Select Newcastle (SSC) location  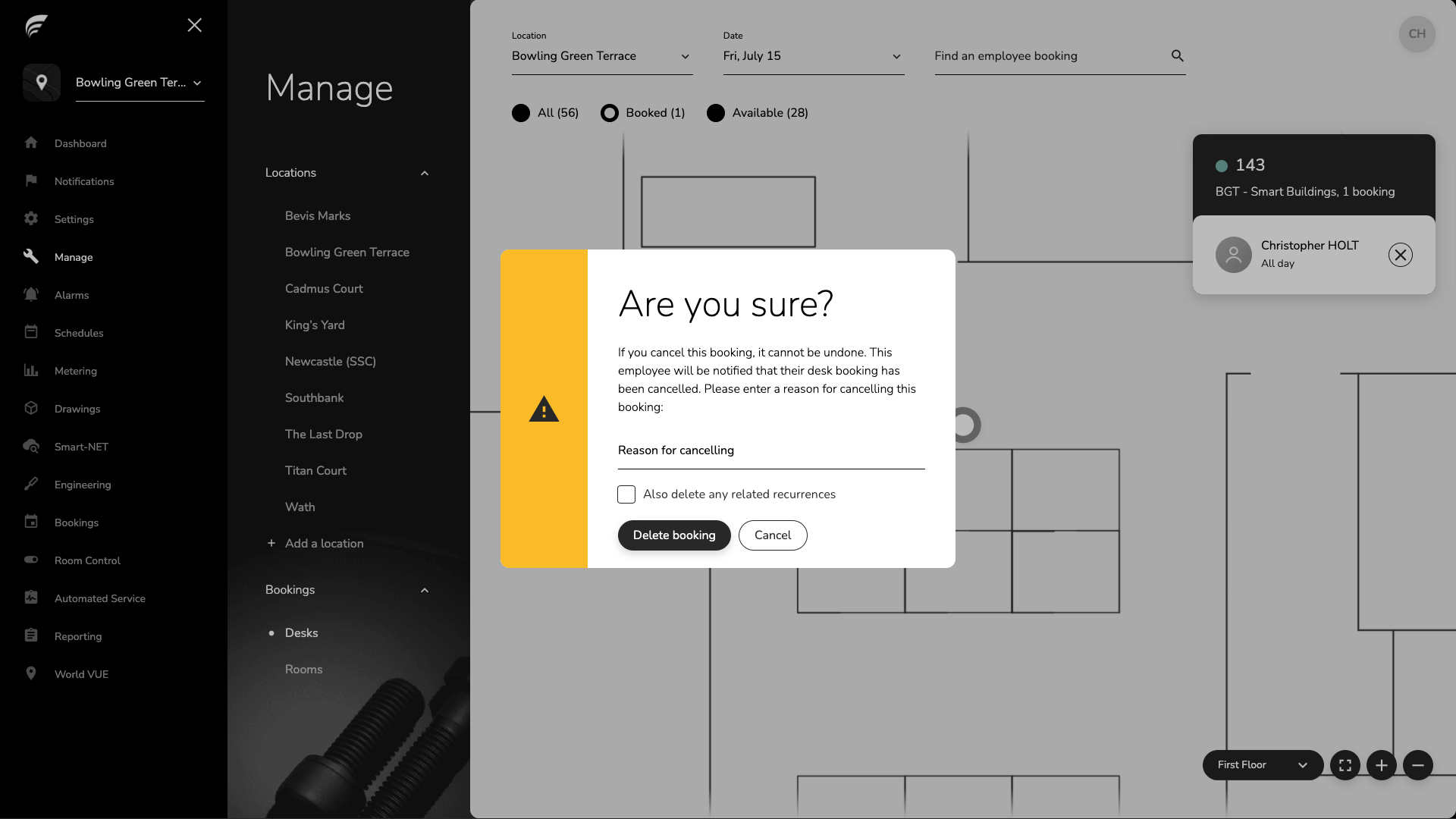[x=331, y=362]
